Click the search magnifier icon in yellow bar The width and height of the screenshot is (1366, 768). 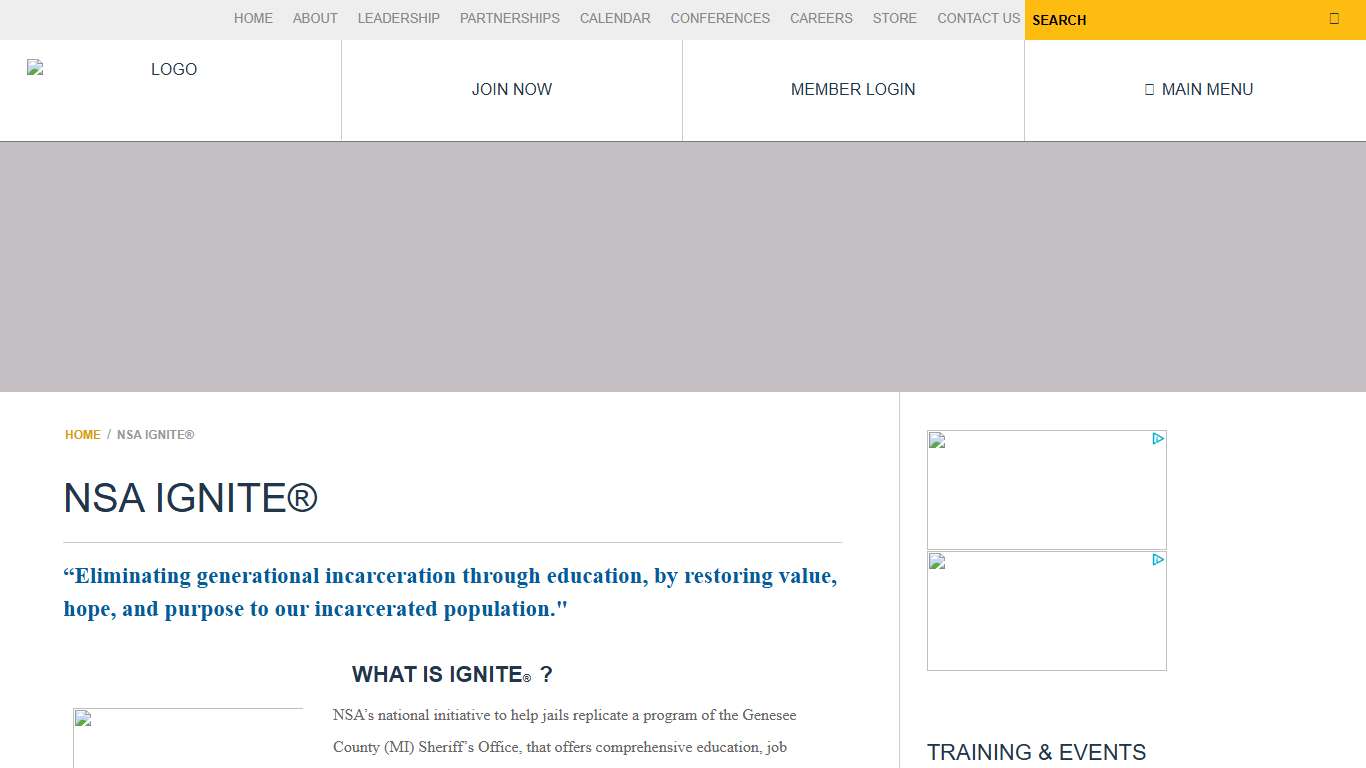[1334, 17]
